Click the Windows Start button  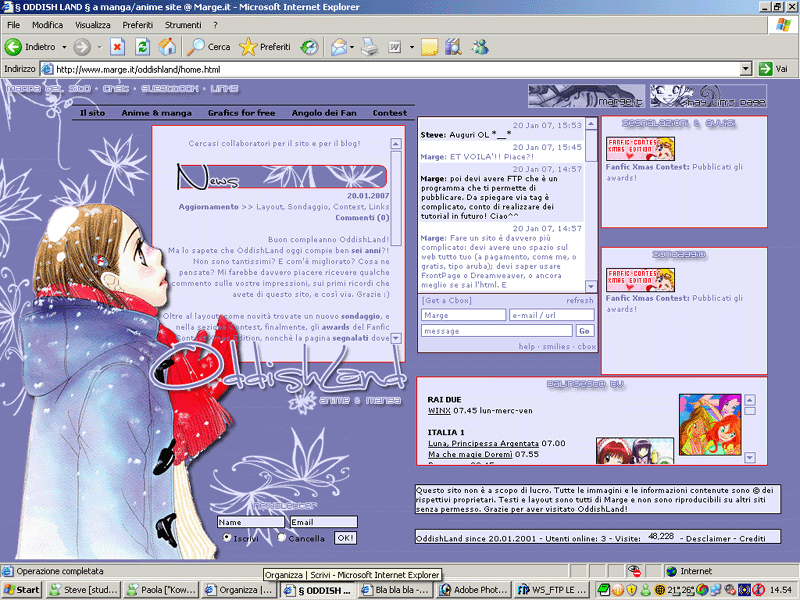[x=21, y=590]
